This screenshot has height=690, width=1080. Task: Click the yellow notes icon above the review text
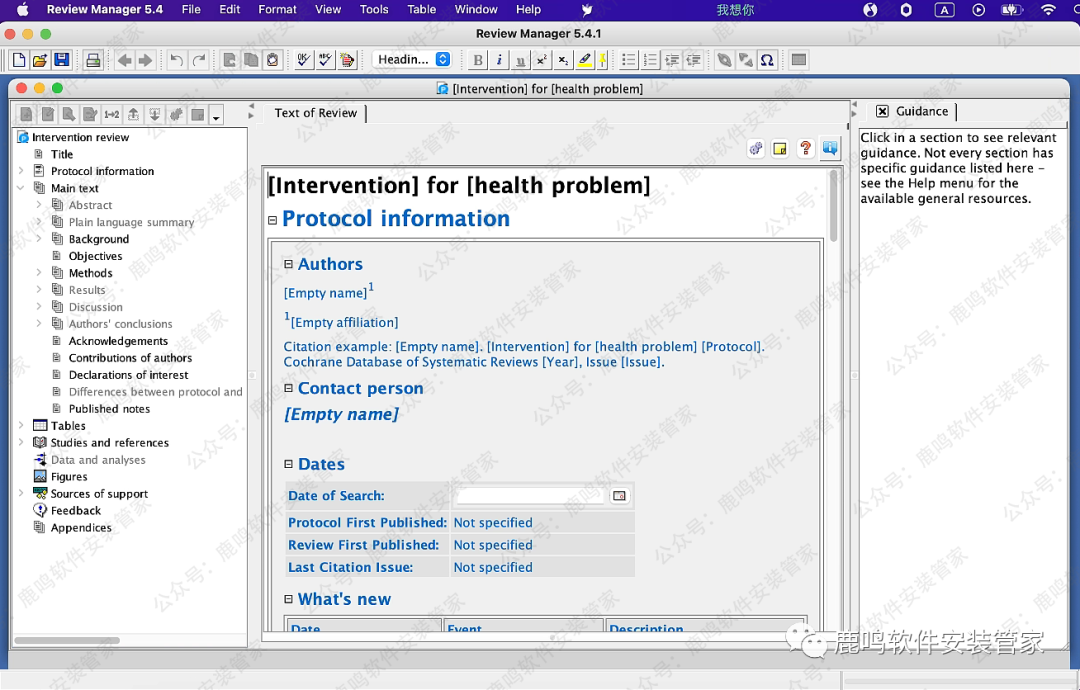(x=780, y=149)
